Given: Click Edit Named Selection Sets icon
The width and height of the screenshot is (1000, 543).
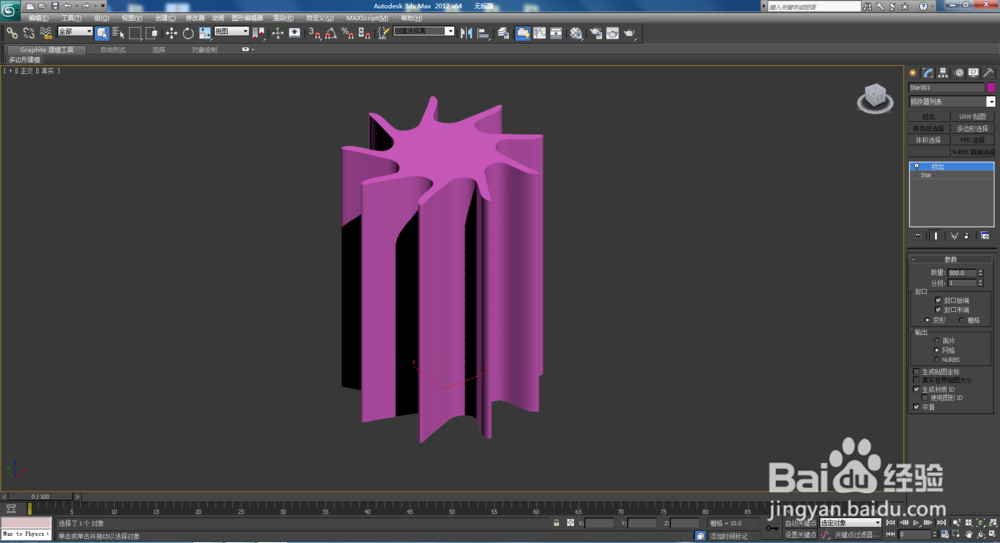Looking at the screenshot, I should coord(383,33).
